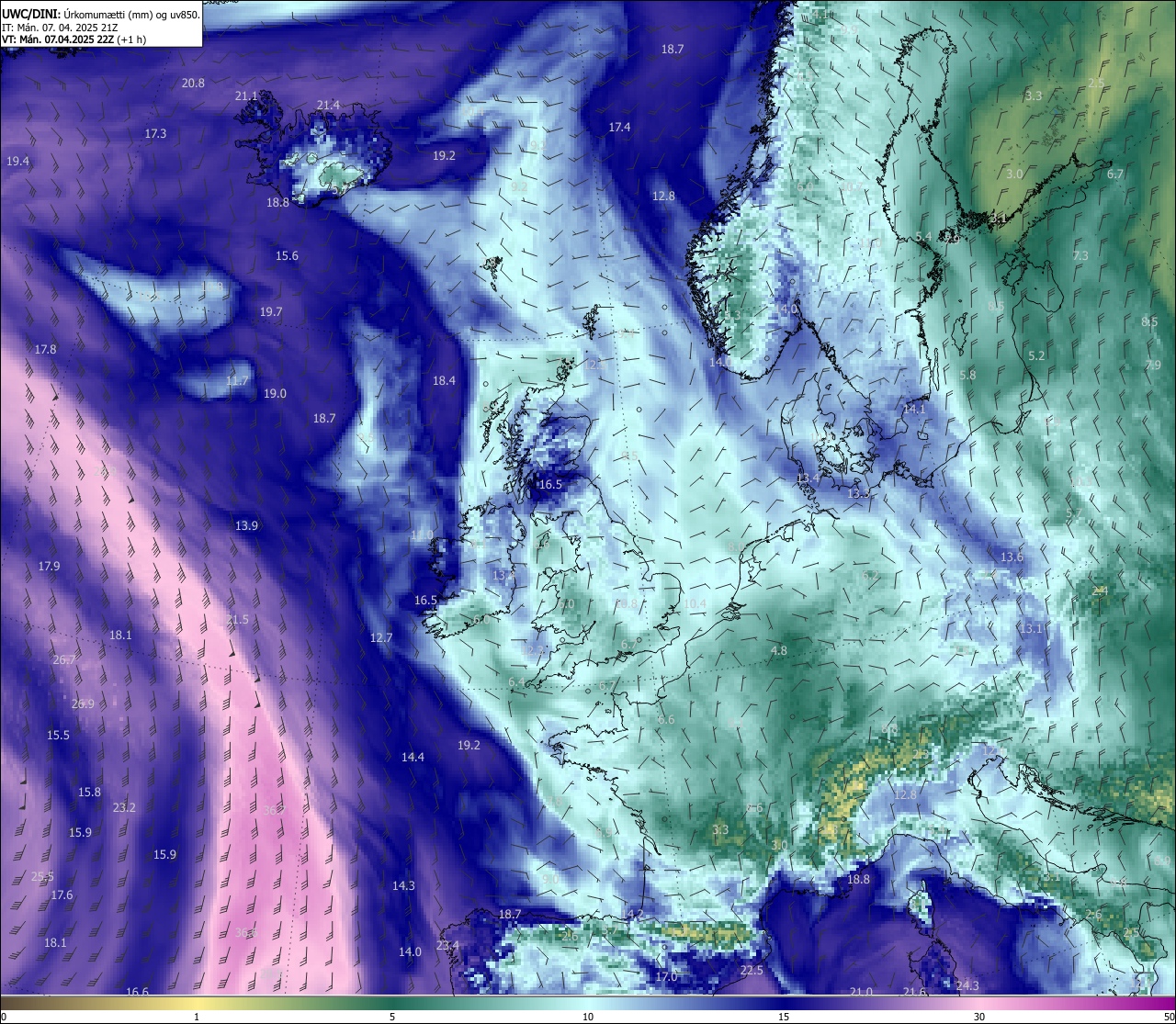Image resolution: width=1176 pixels, height=1024 pixels.
Task: Click the map value '17.3'
Action: point(155,134)
